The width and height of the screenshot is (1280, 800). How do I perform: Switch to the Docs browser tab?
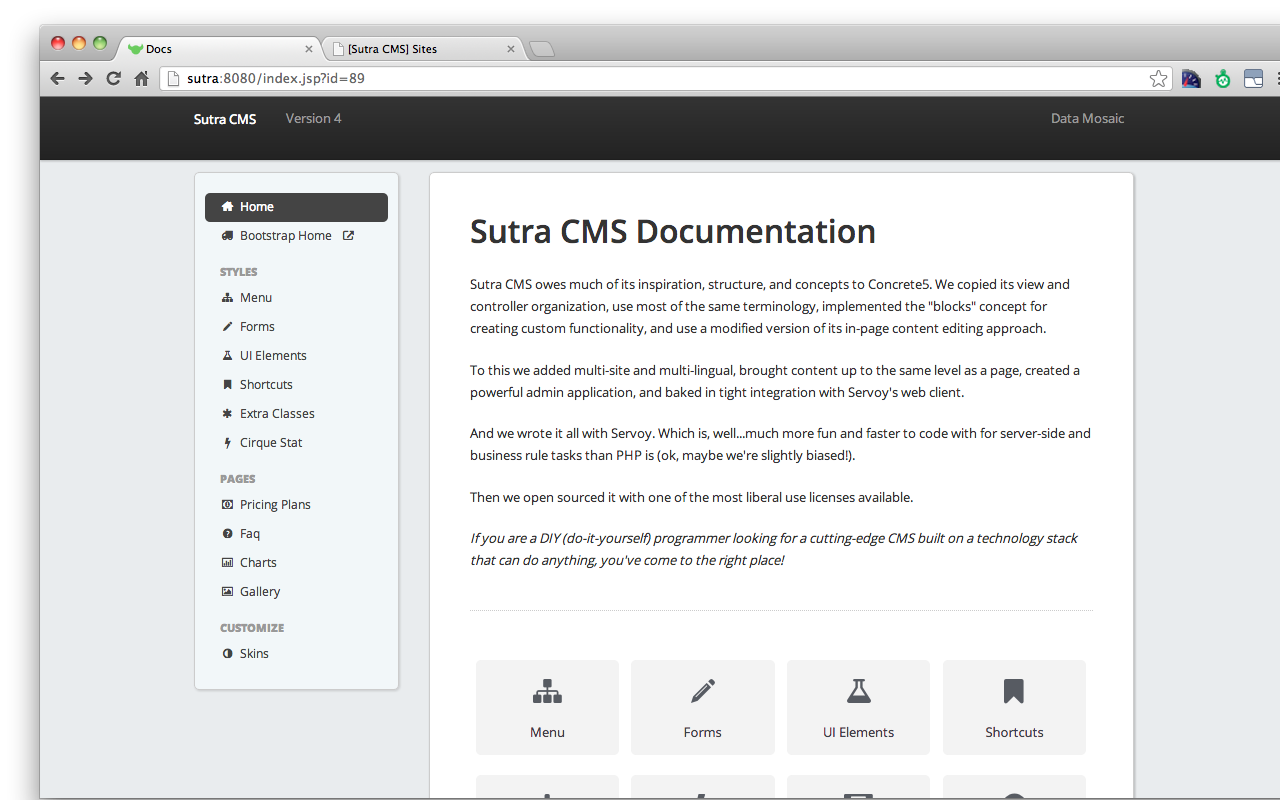click(218, 48)
